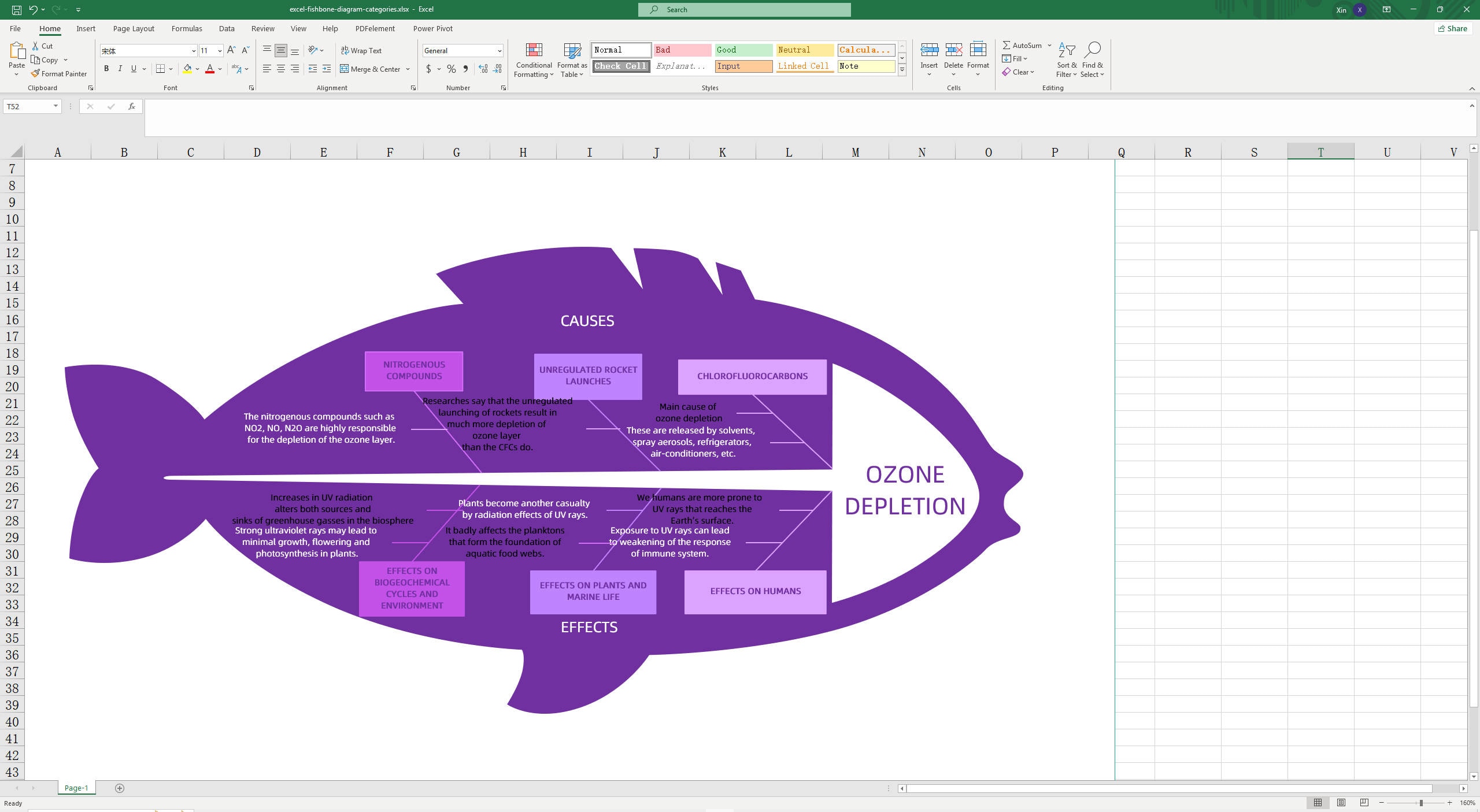
Task: Open Conditional Formatting options
Action: tap(534, 60)
